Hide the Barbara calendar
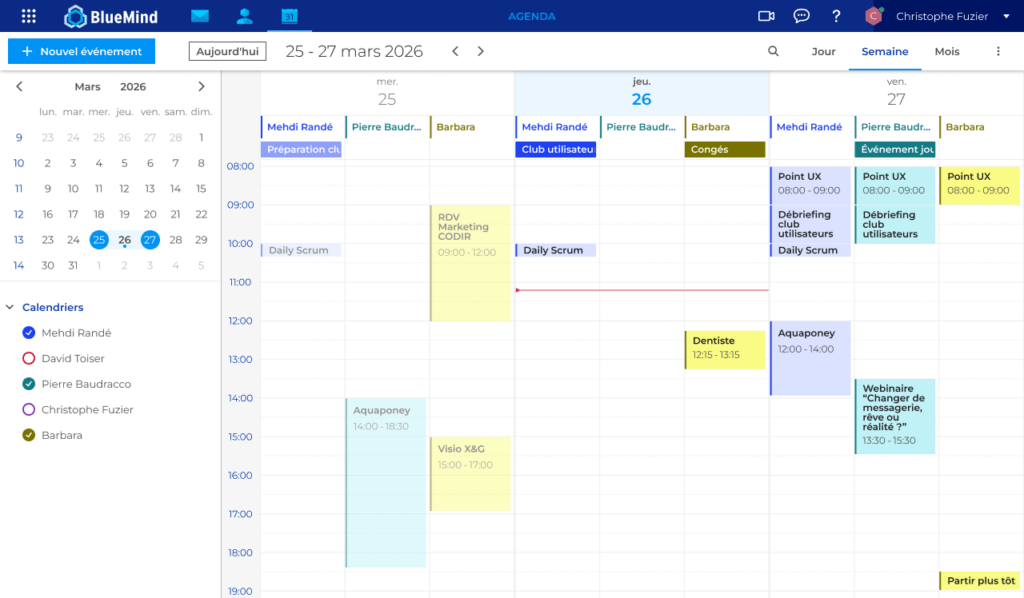This screenshot has width=1024, height=598. (x=28, y=435)
